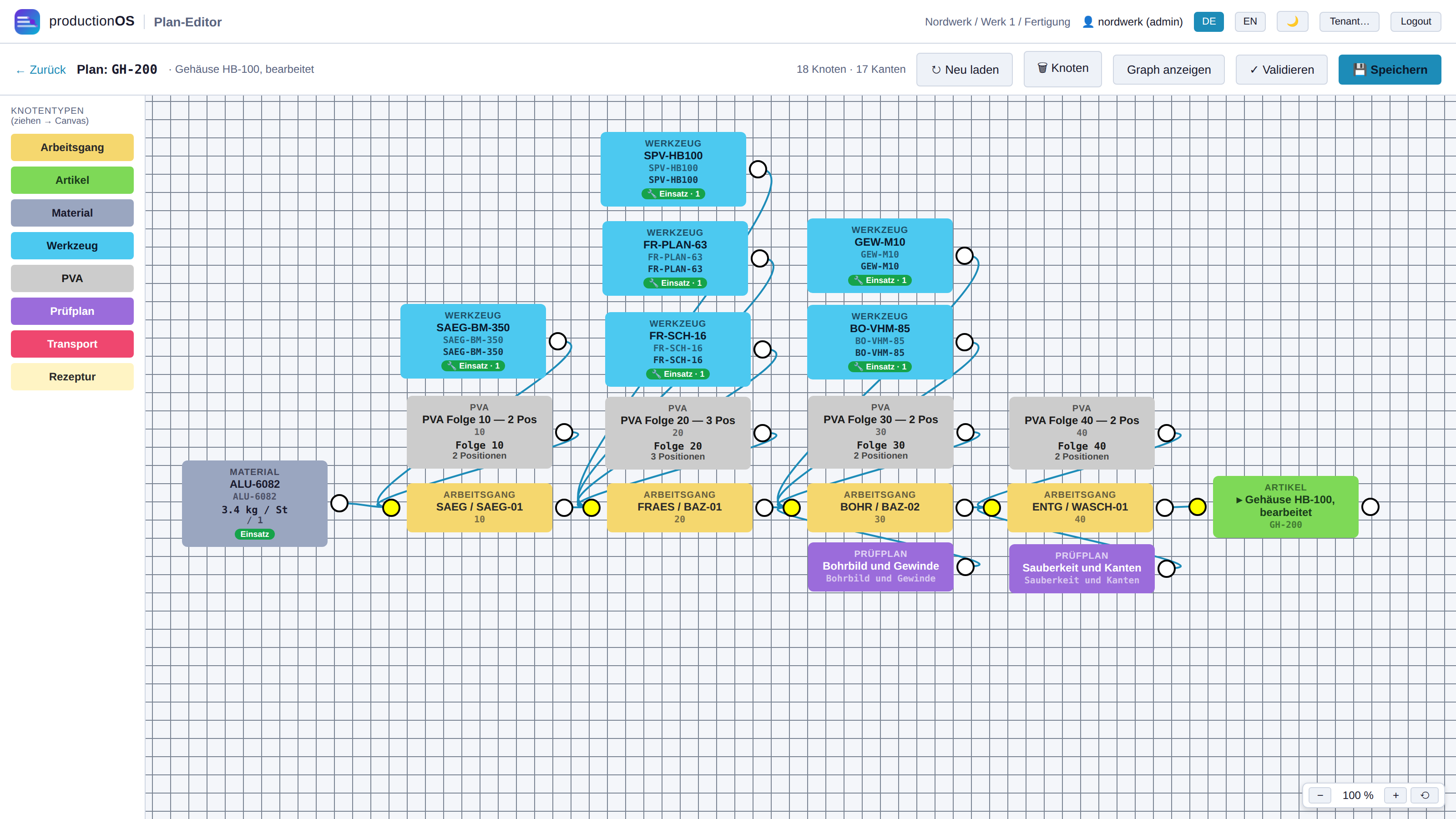Click the FR-PLAN-63 node output port
This screenshot has height=819, width=1456.
point(760,258)
